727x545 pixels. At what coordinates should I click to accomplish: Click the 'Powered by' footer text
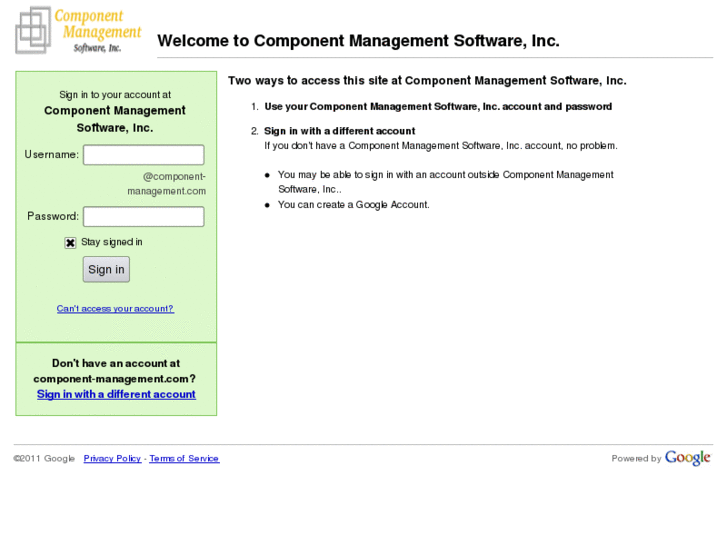point(636,458)
